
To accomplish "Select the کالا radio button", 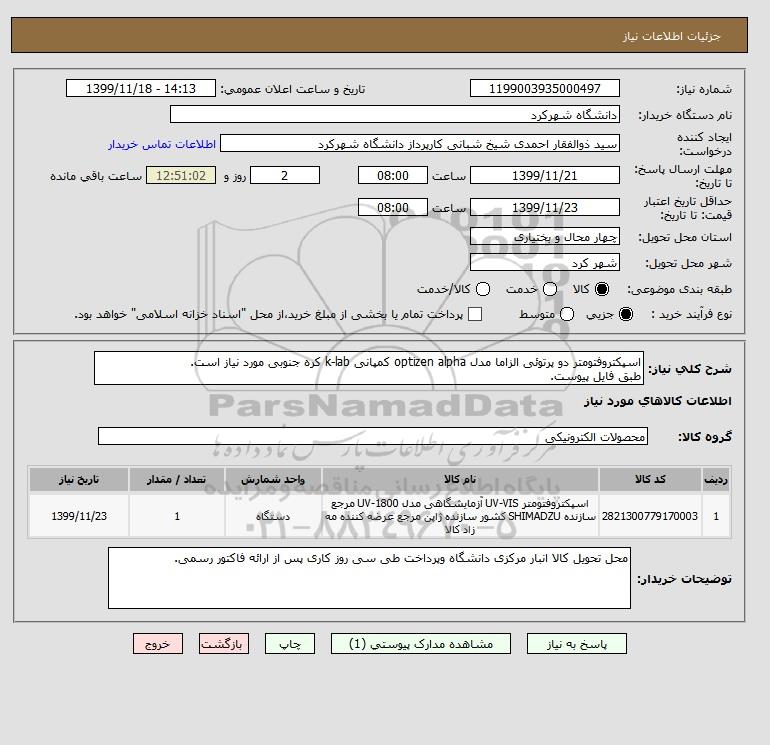I will coord(602,289).
